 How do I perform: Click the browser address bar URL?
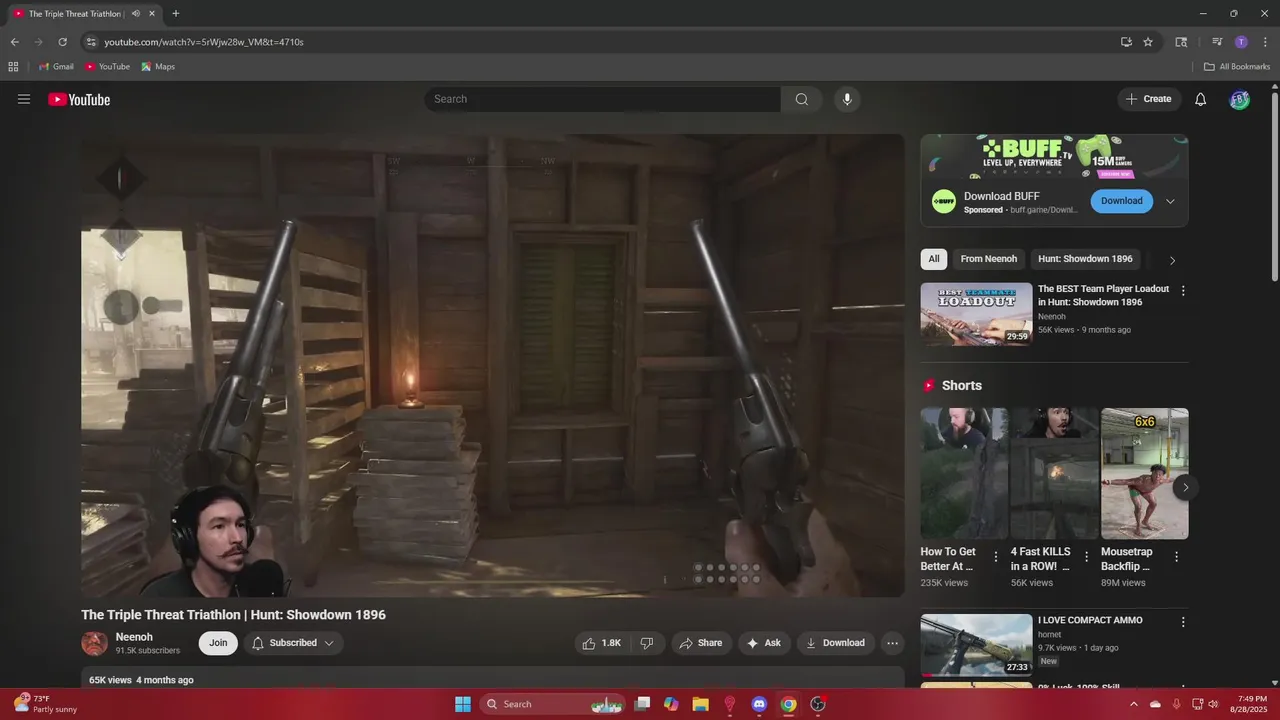(204, 42)
